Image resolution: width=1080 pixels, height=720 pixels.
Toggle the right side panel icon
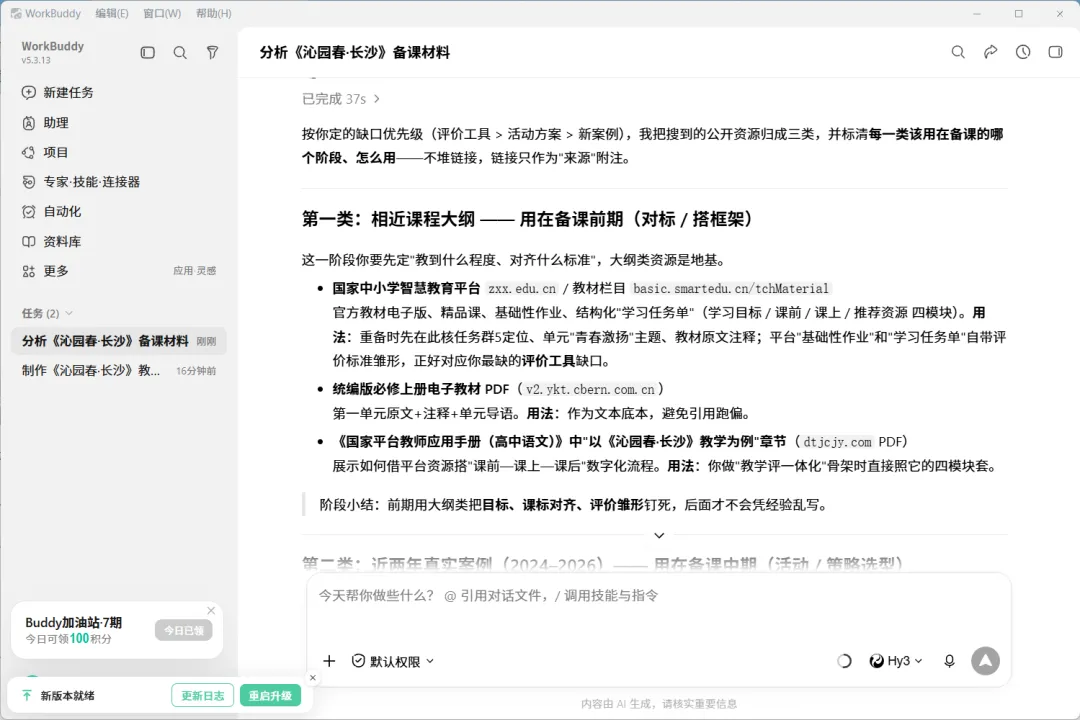(x=1055, y=52)
